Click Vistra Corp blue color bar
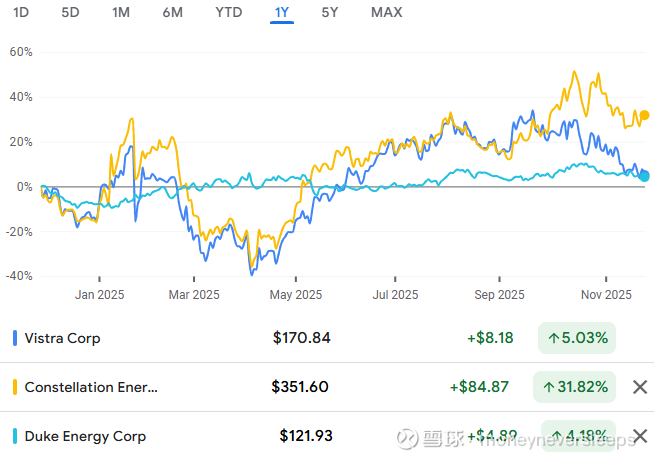The height and width of the screenshot is (459, 654). tap(15, 338)
